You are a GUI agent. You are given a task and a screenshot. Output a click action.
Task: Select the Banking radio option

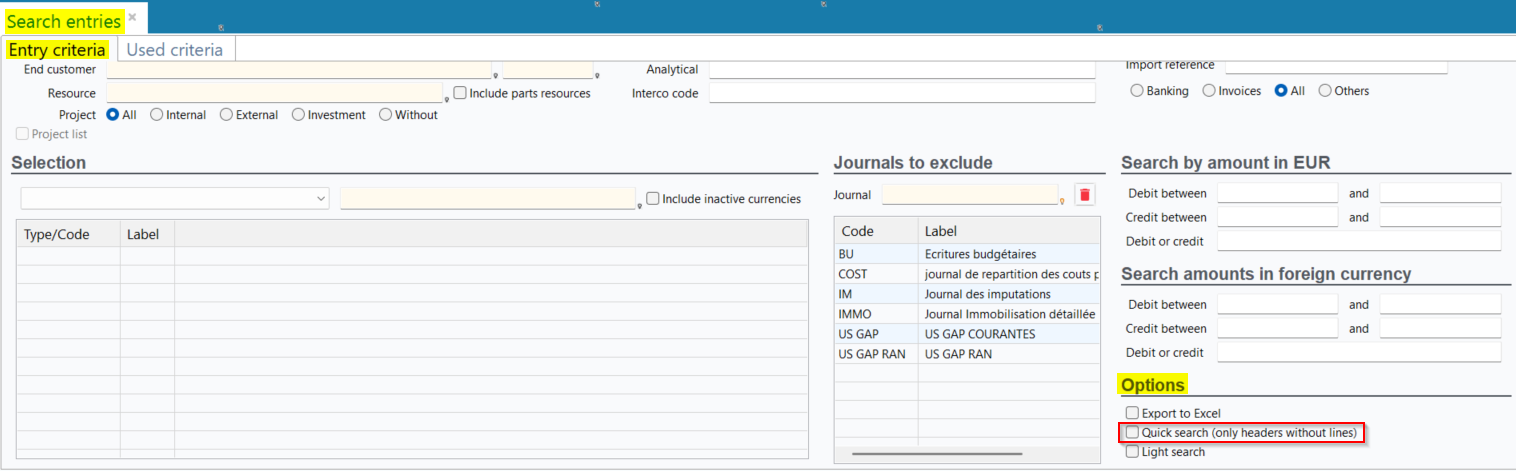click(1137, 91)
